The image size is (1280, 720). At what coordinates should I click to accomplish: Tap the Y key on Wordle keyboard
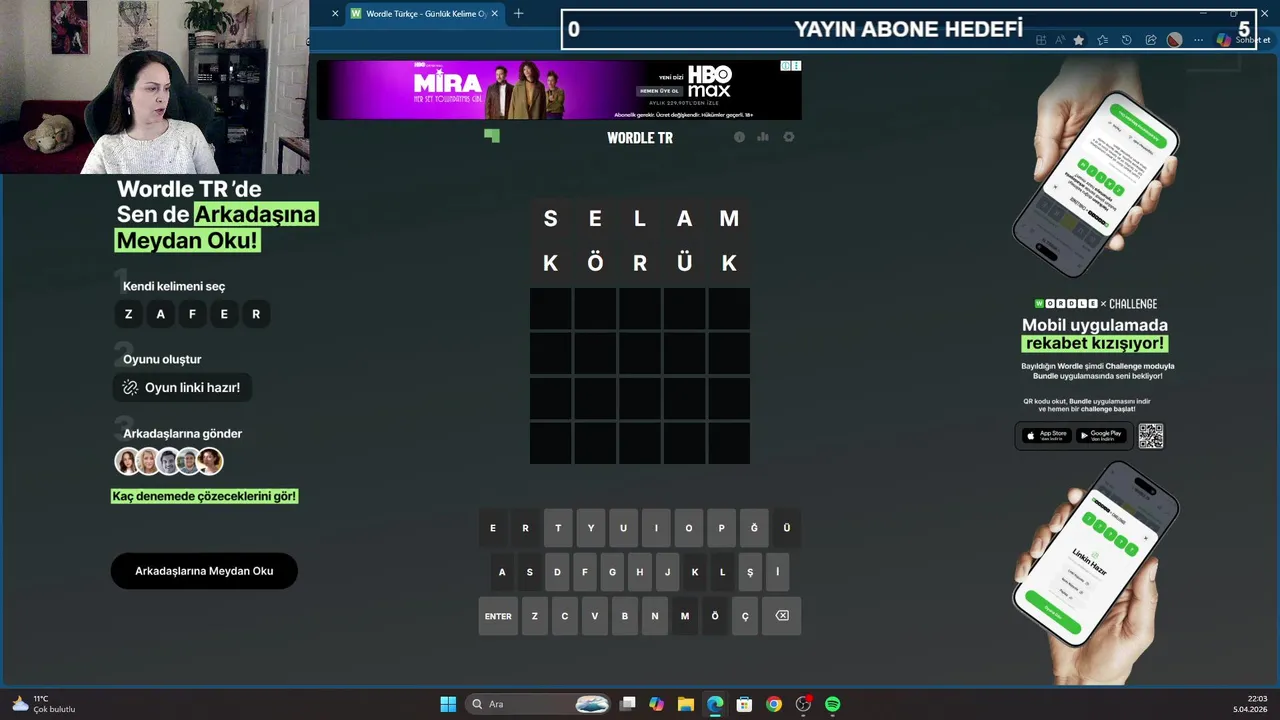point(591,528)
